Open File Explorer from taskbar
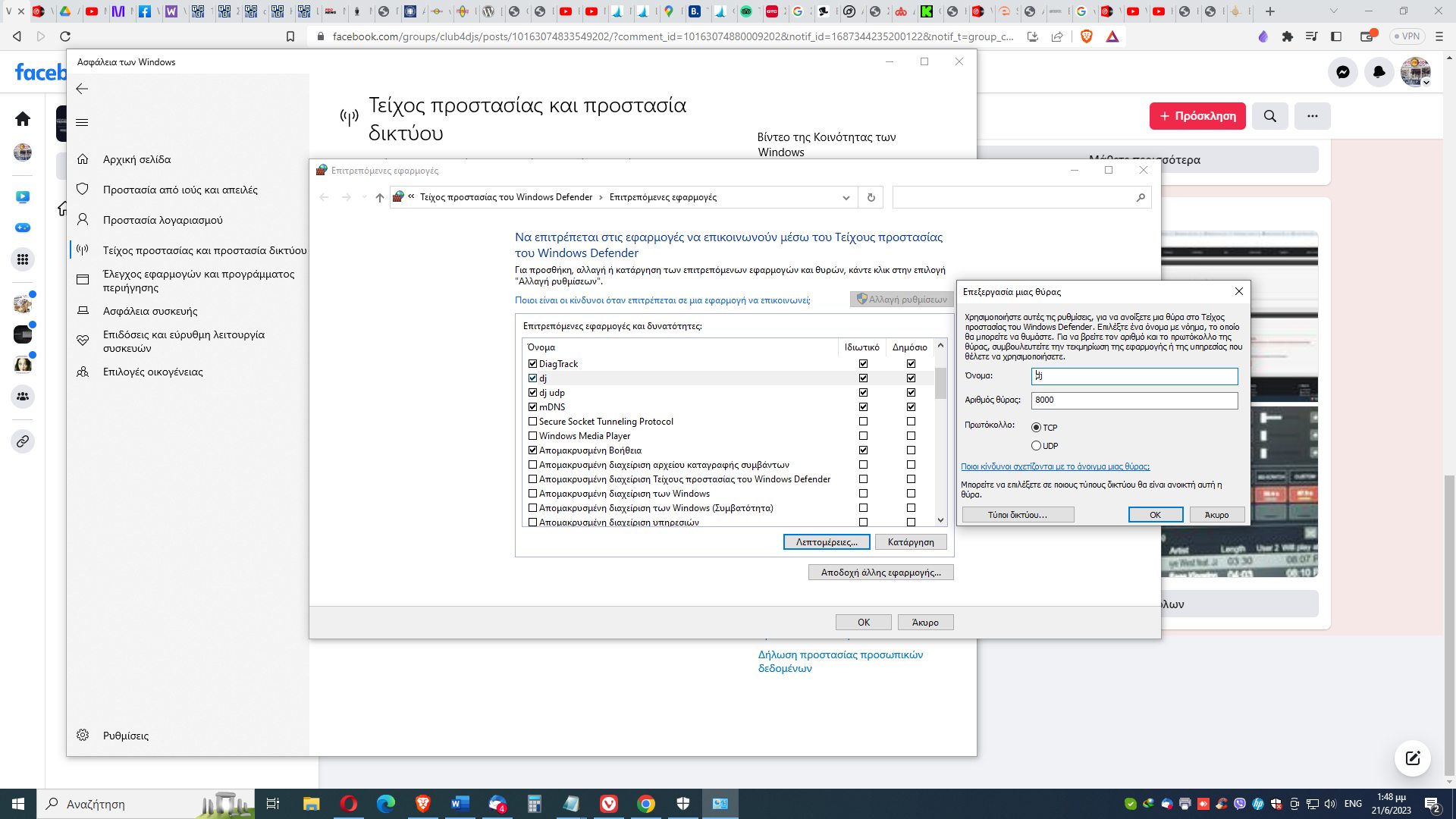The image size is (1456, 819). pyautogui.click(x=311, y=804)
